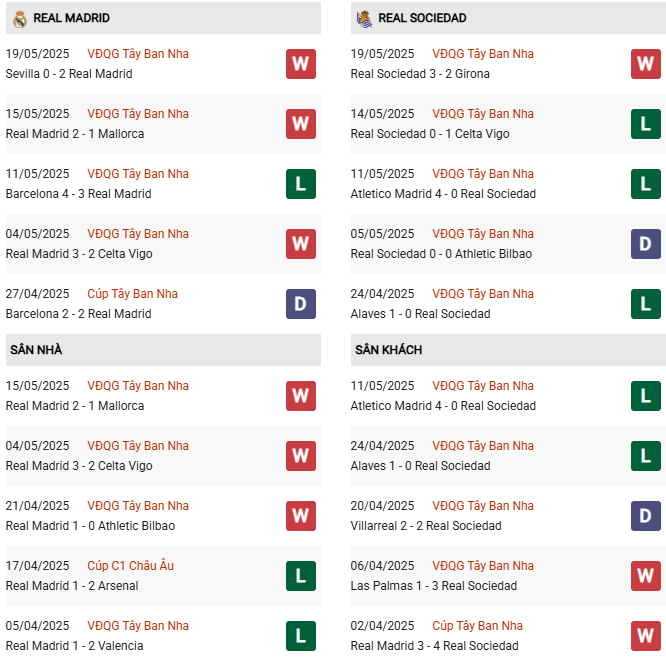Click the L badge for Barcelona 4 - 3 Real Madrid
This screenshot has width=666, height=658.
click(300, 184)
